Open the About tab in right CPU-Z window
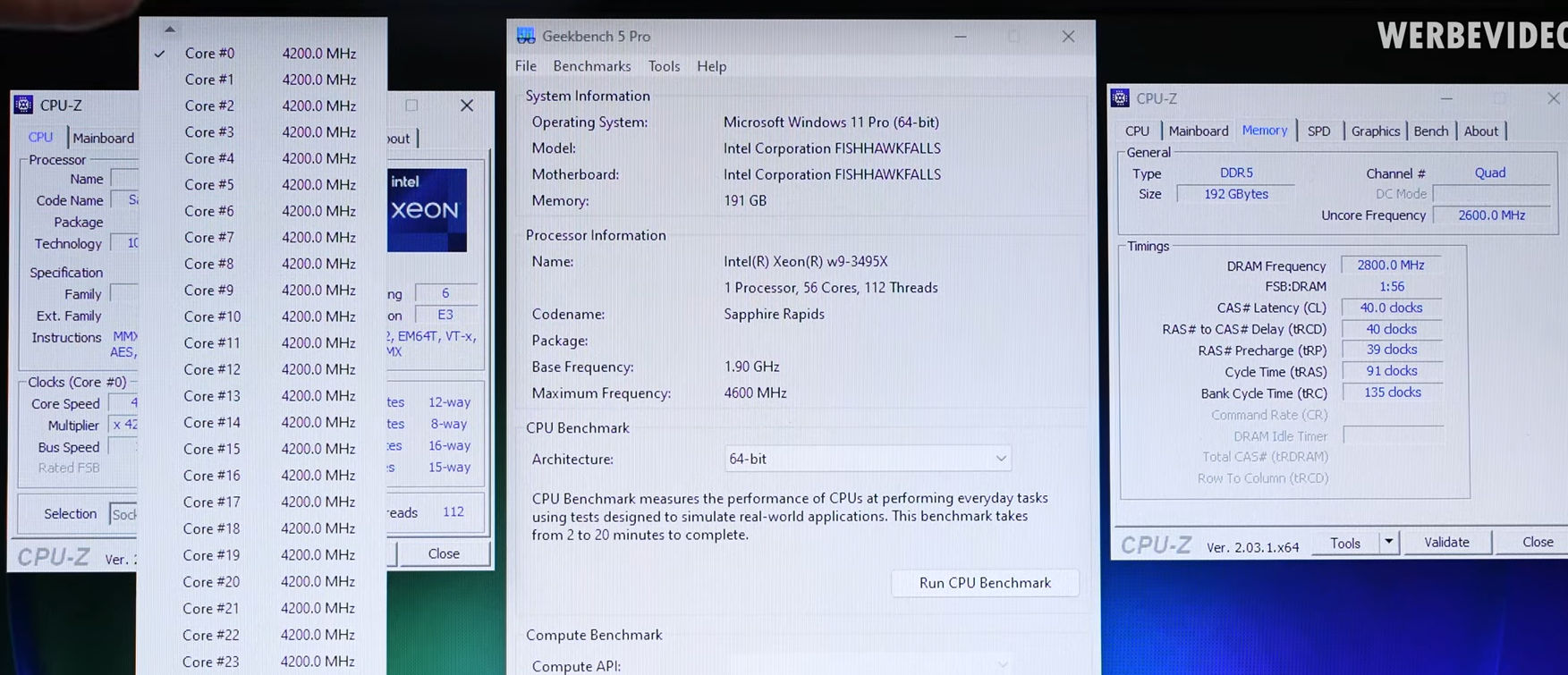 click(1480, 131)
